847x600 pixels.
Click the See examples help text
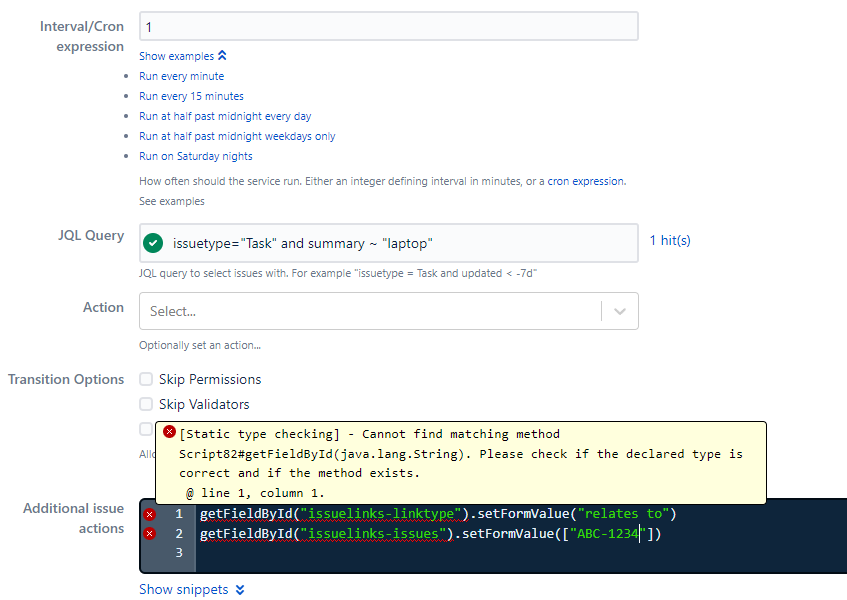[x=172, y=201]
